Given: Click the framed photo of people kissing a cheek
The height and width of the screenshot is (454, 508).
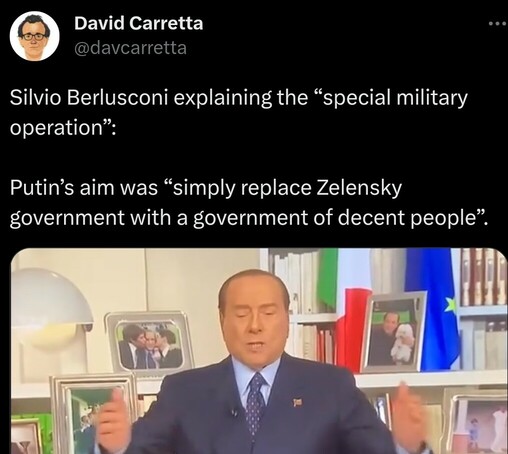Looking at the screenshot, I should [x=150, y=341].
